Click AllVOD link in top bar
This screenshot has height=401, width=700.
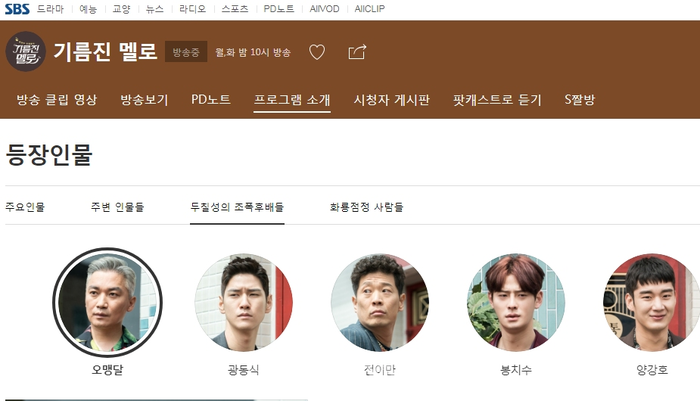tap(325, 9)
